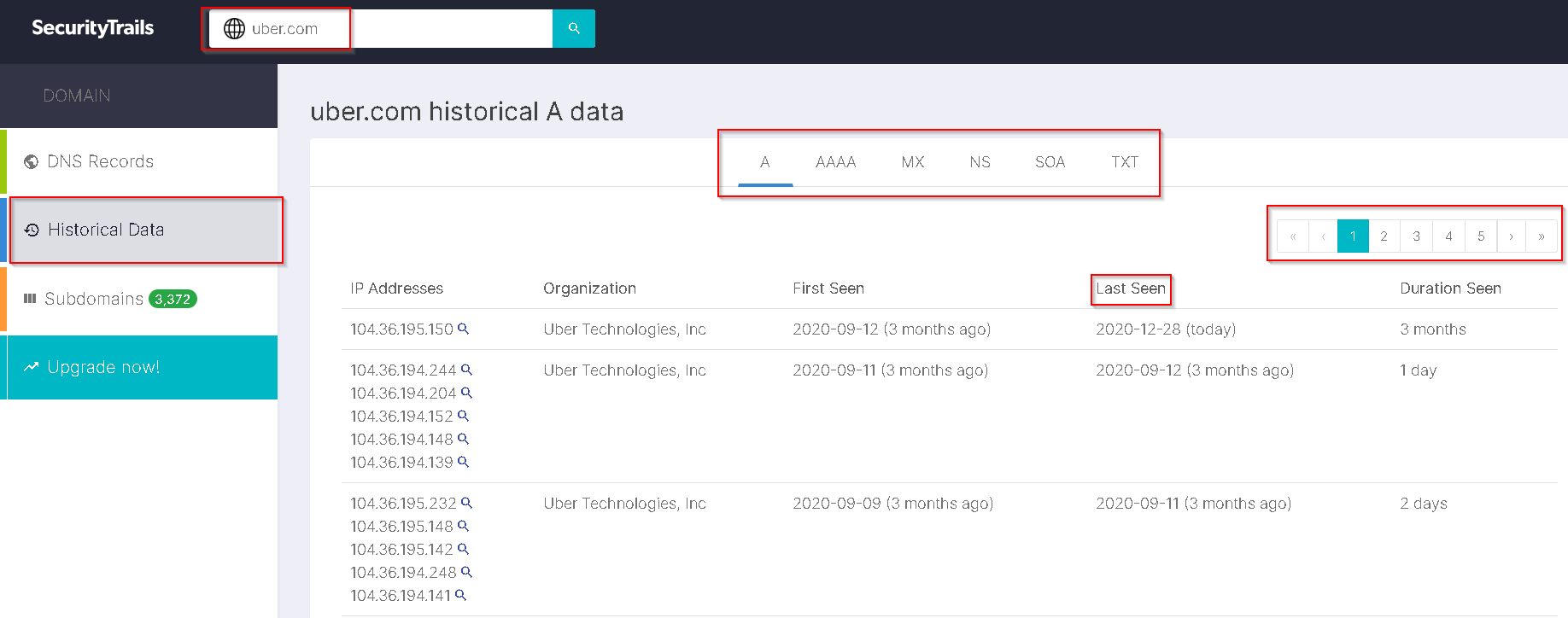This screenshot has height=618, width=1568.
Task: Switch to the AAAA records tab
Action: coord(835,162)
